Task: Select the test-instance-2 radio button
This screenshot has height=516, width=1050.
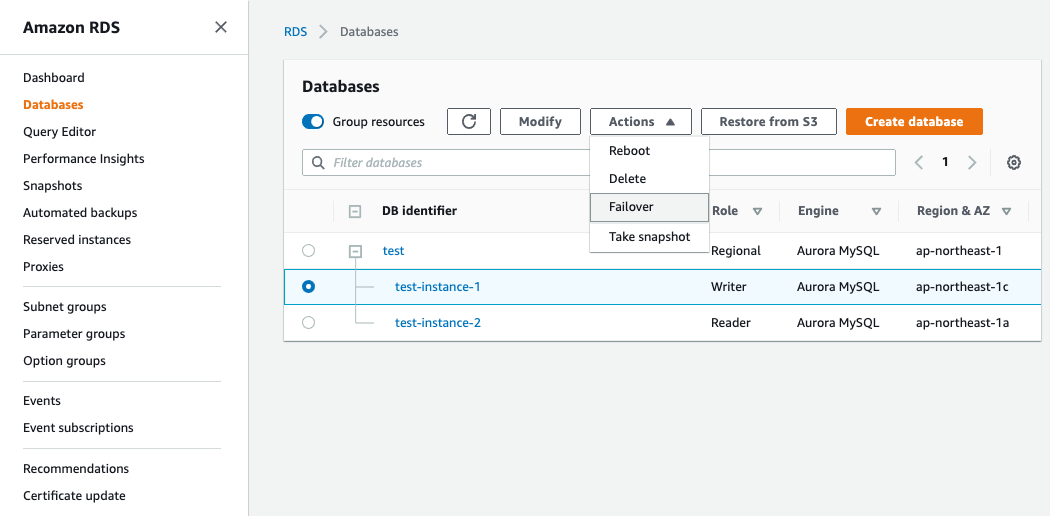Action: (308, 323)
